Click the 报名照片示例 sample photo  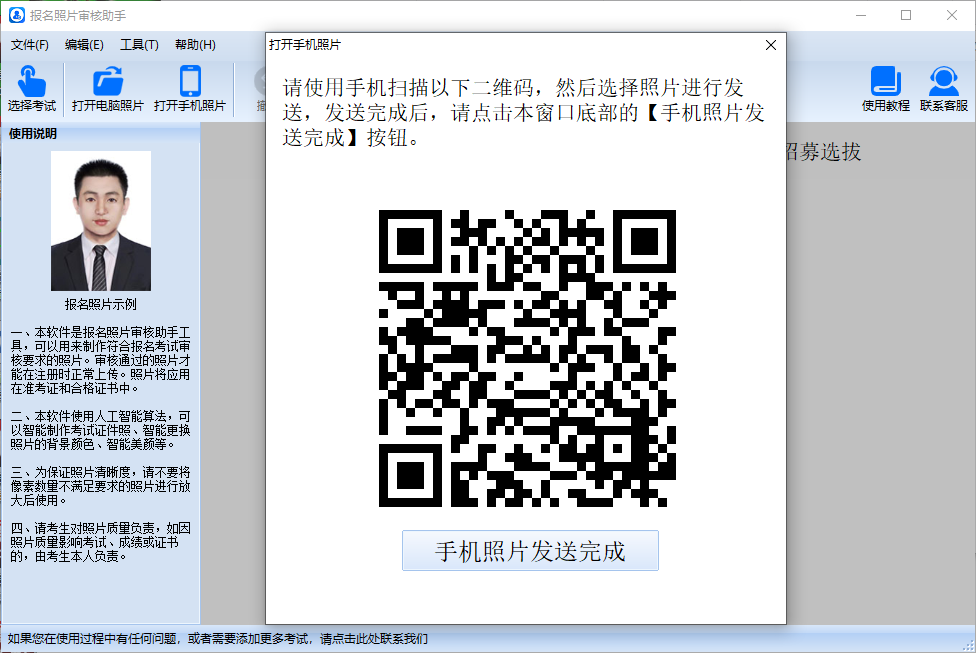click(x=101, y=221)
